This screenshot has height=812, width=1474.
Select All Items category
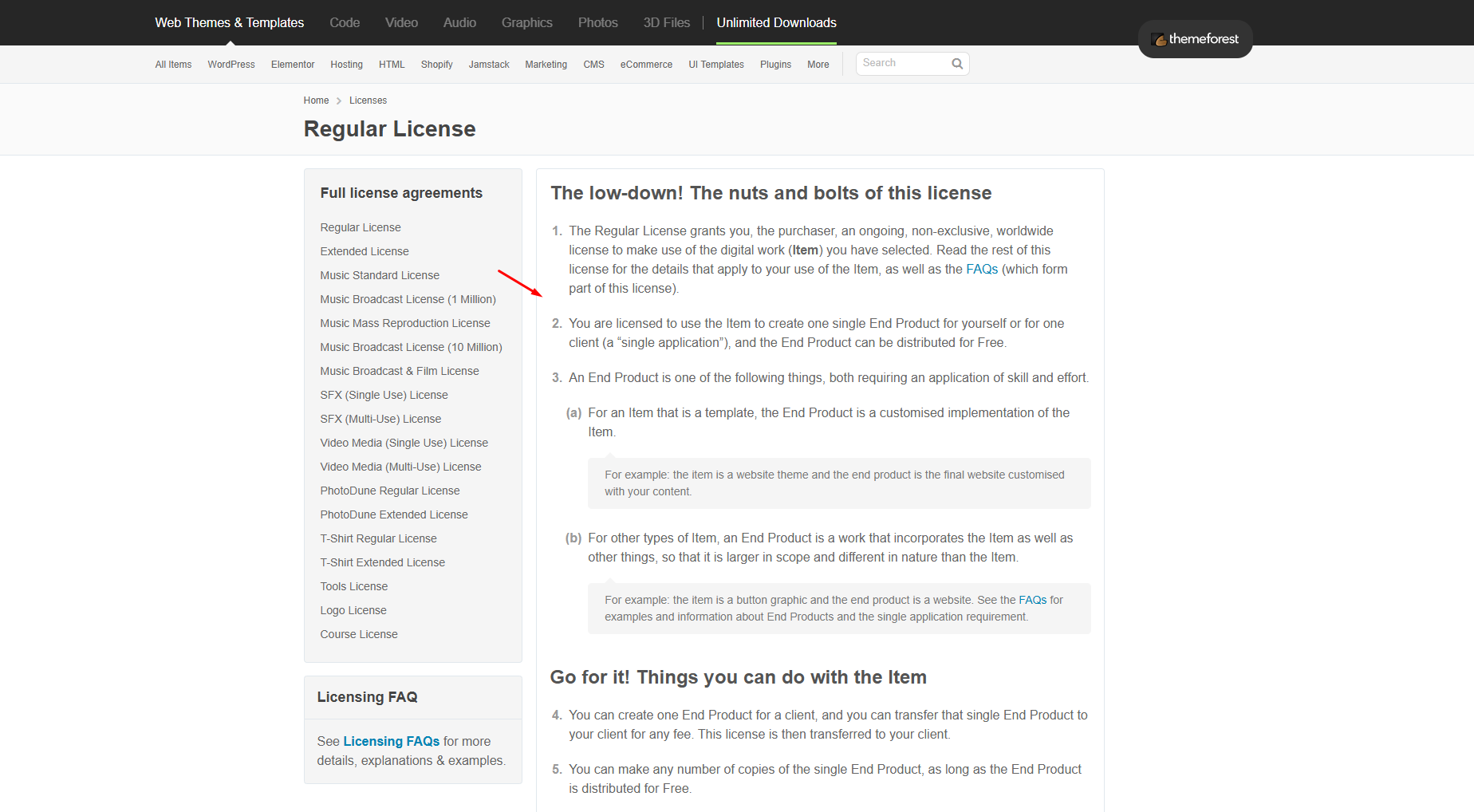[x=173, y=65]
